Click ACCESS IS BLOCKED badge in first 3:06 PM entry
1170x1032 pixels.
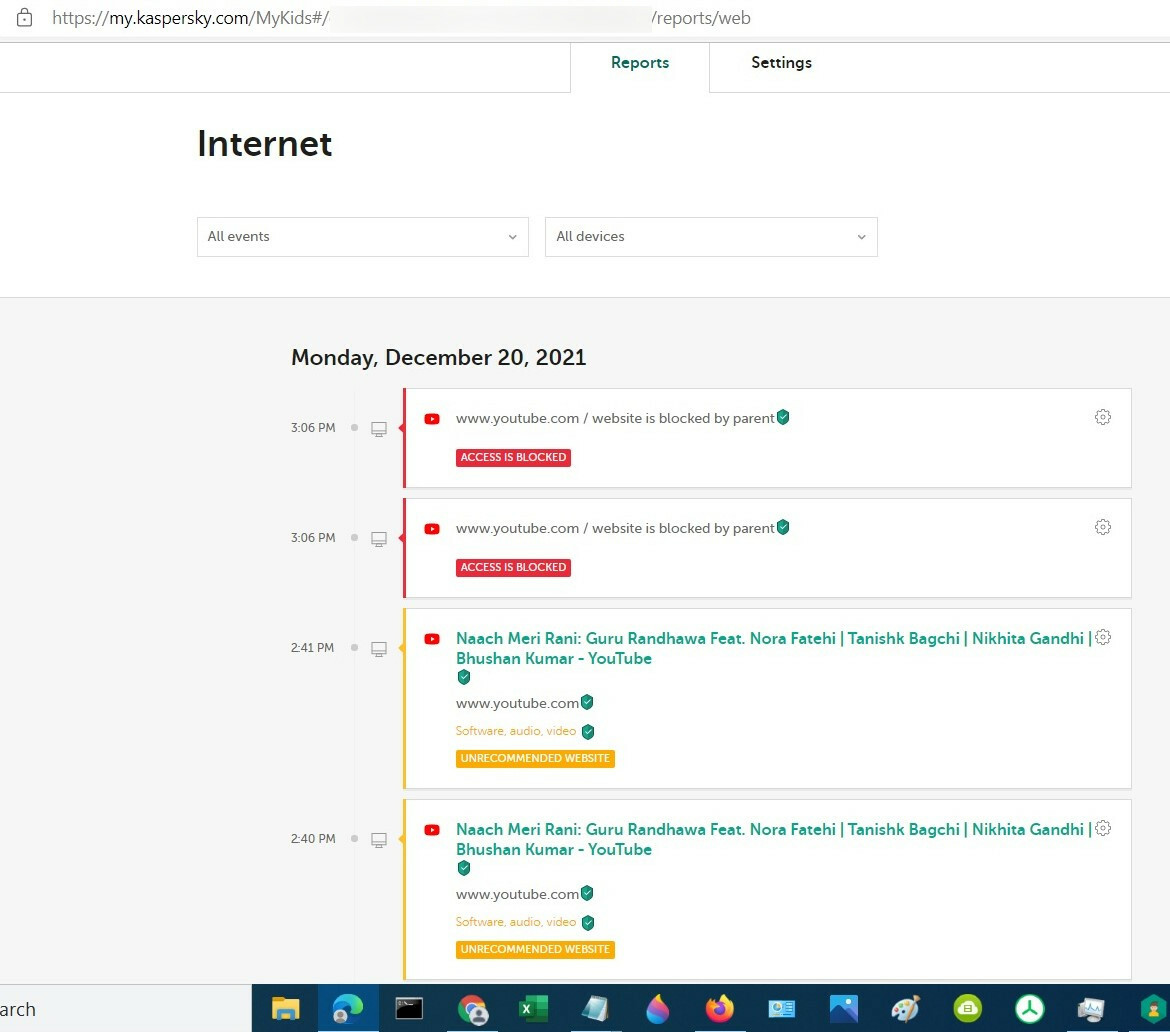pos(513,457)
